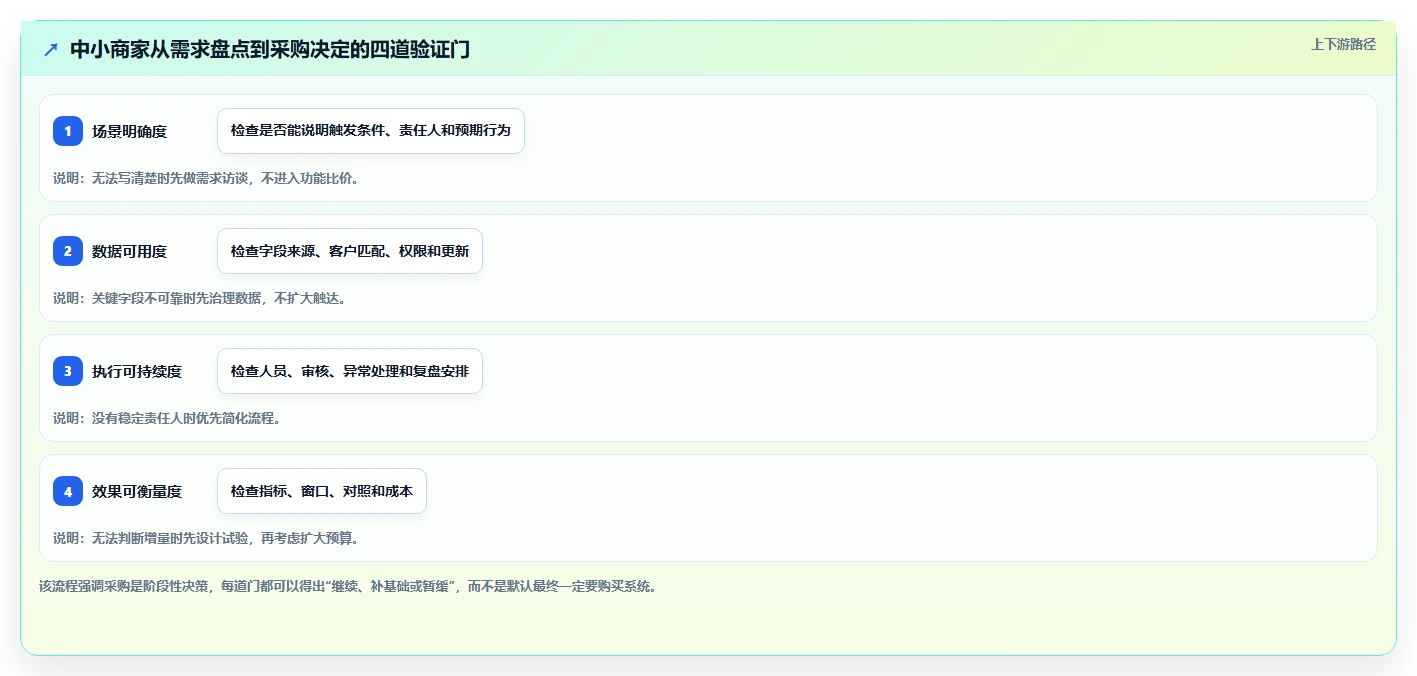The height and width of the screenshot is (676, 1417).
Task: Select the step 4 number badge
Action: pos(68,491)
